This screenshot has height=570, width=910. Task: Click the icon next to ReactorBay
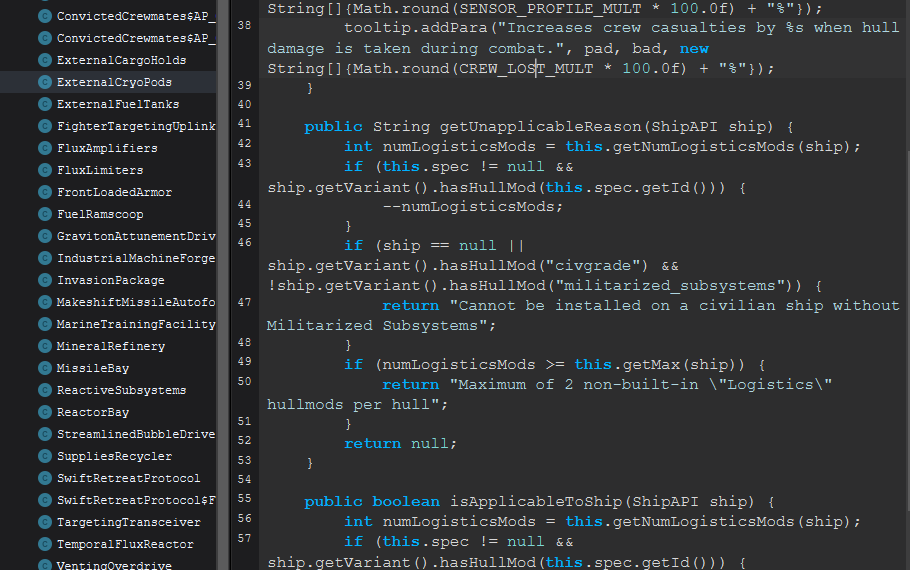[x=45, y=412]
